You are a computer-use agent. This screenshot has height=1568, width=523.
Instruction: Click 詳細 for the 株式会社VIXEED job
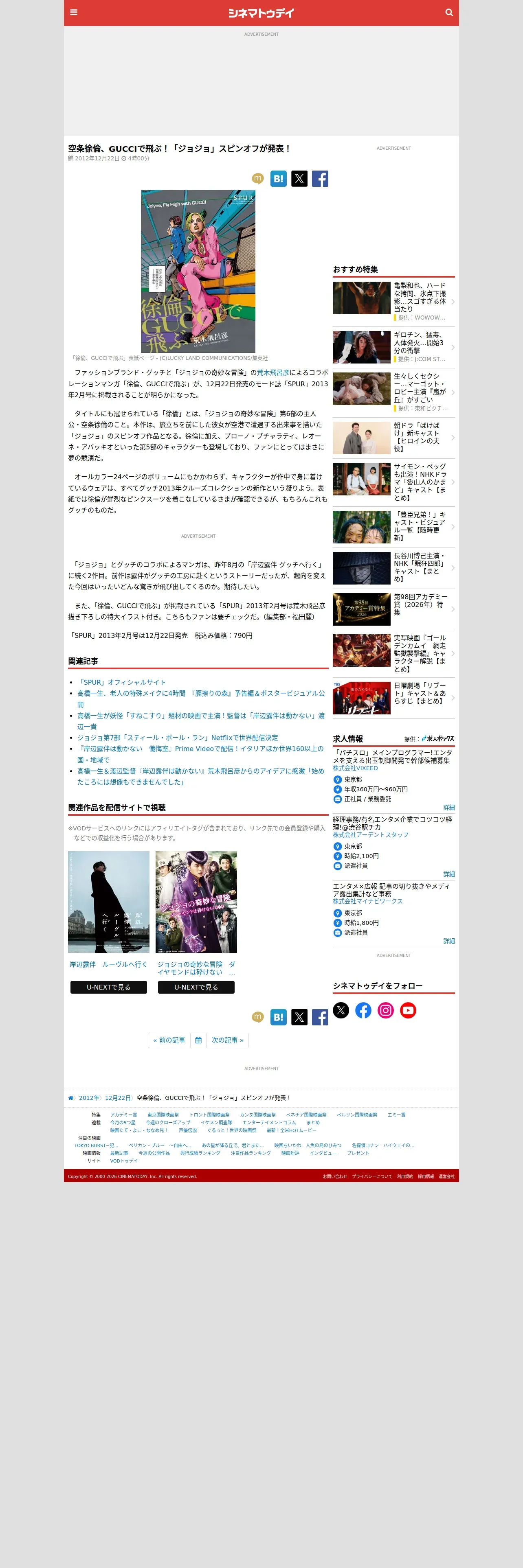(449, 807)
